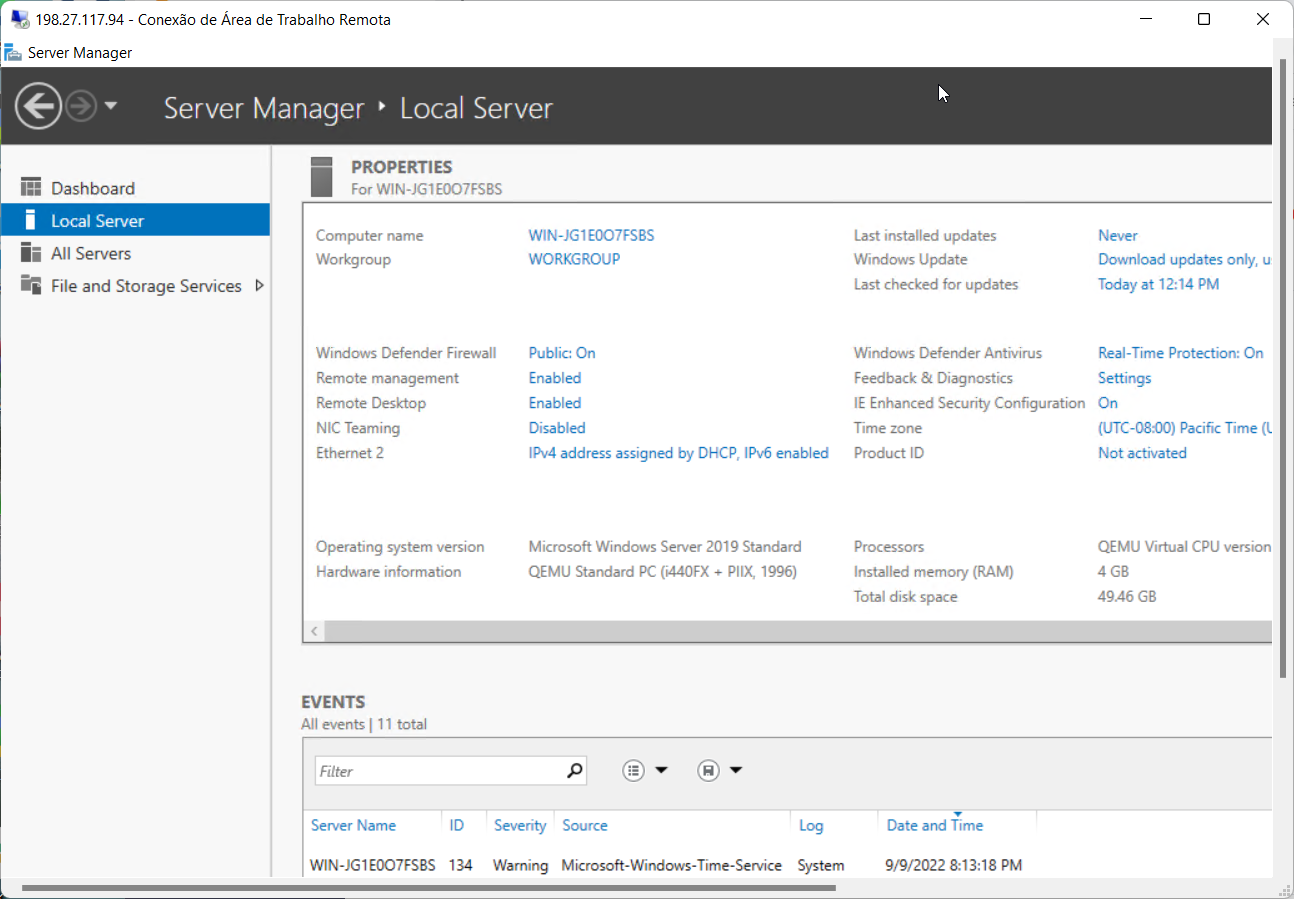The image size is (1294, 899).
Task: Maximize the Remote Desktop window
Action: tap(1204, 19)
